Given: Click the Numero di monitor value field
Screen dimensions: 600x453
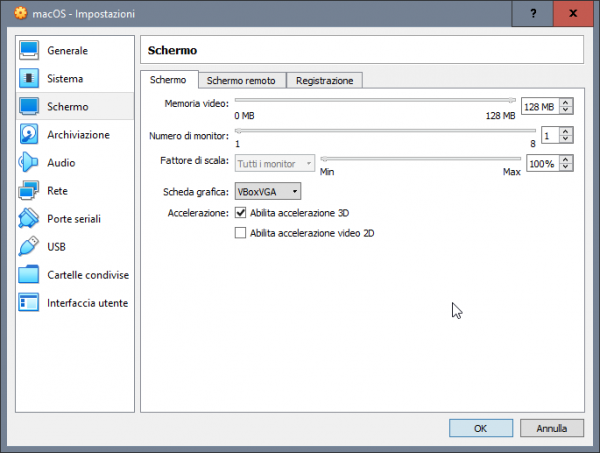Looking at the screenshot, I should pos(550,135).
